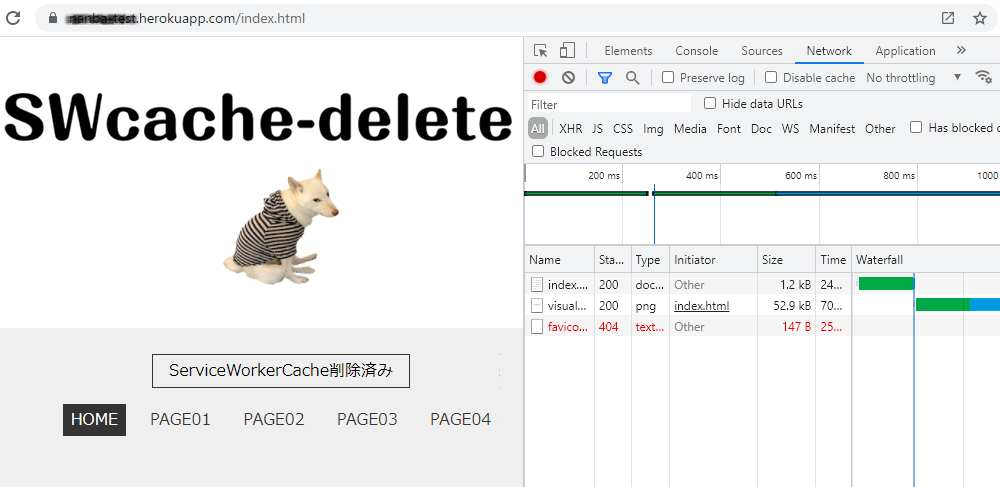Bookmark this page with star icon
This screenshot has height=487, width=1000.
click(x=979, y=18)
